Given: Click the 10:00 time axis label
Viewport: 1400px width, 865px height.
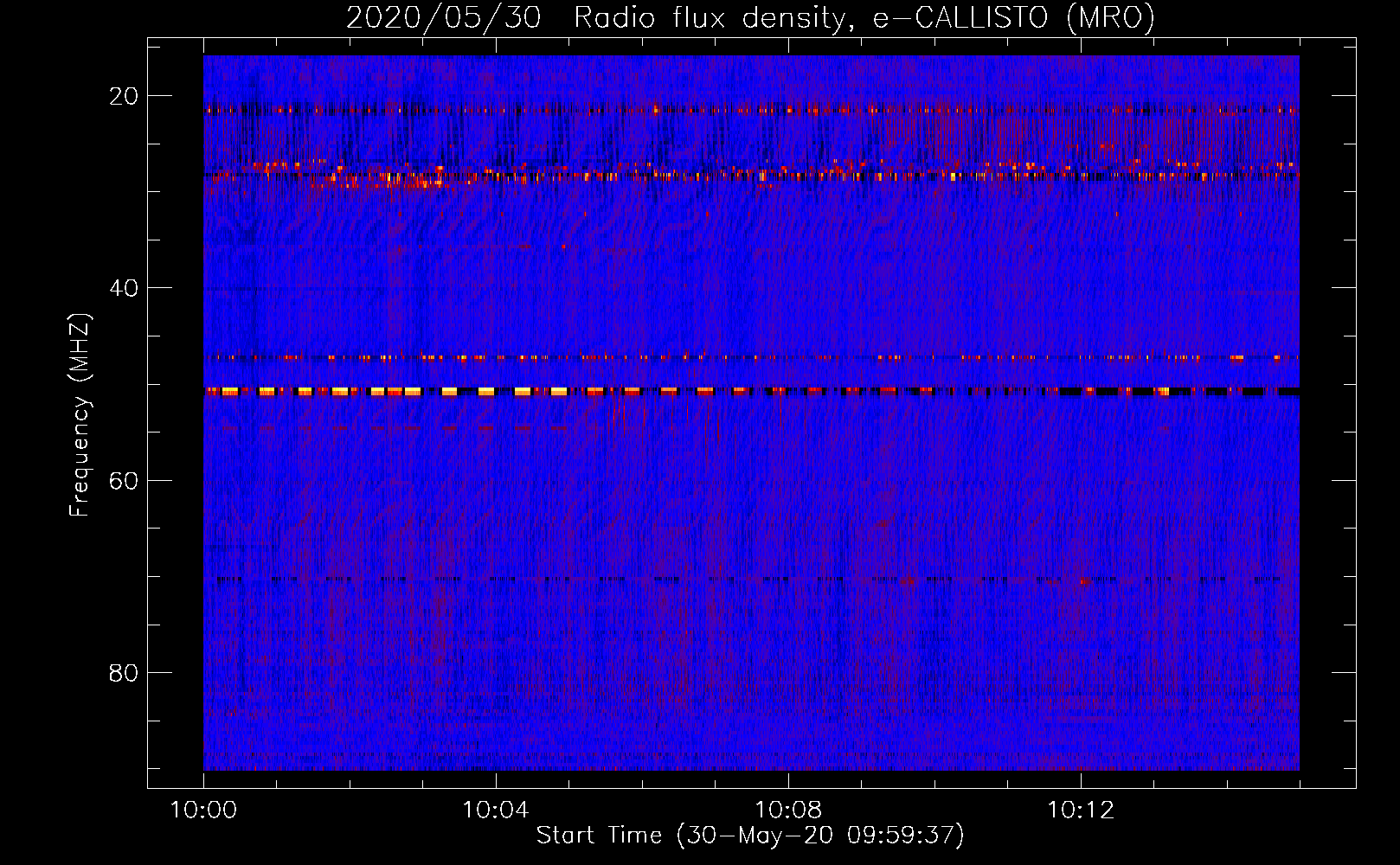Looking at the screenshot, I should 203,811.
